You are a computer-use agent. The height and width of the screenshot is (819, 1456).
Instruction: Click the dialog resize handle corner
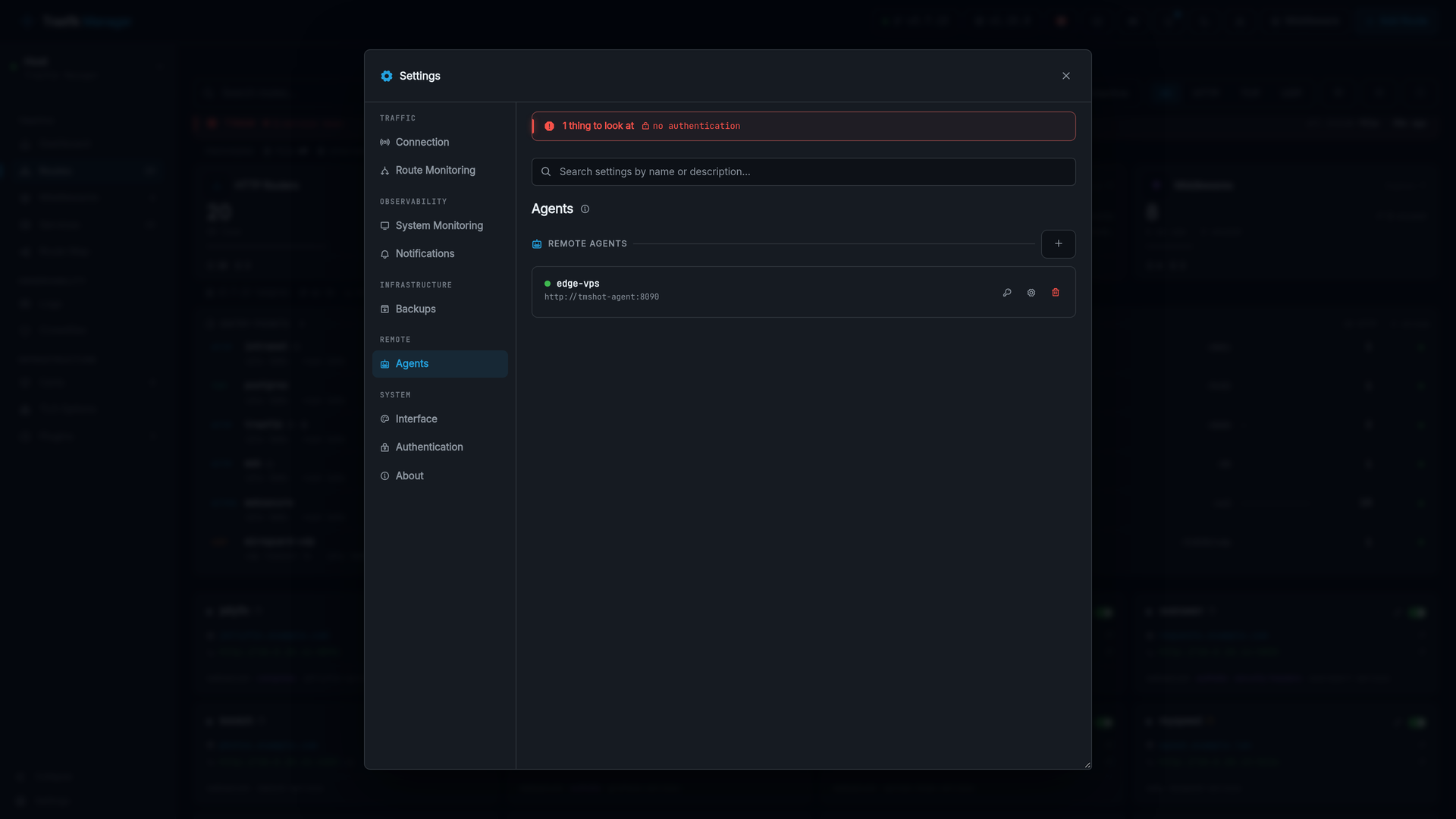coord(1087,765)
